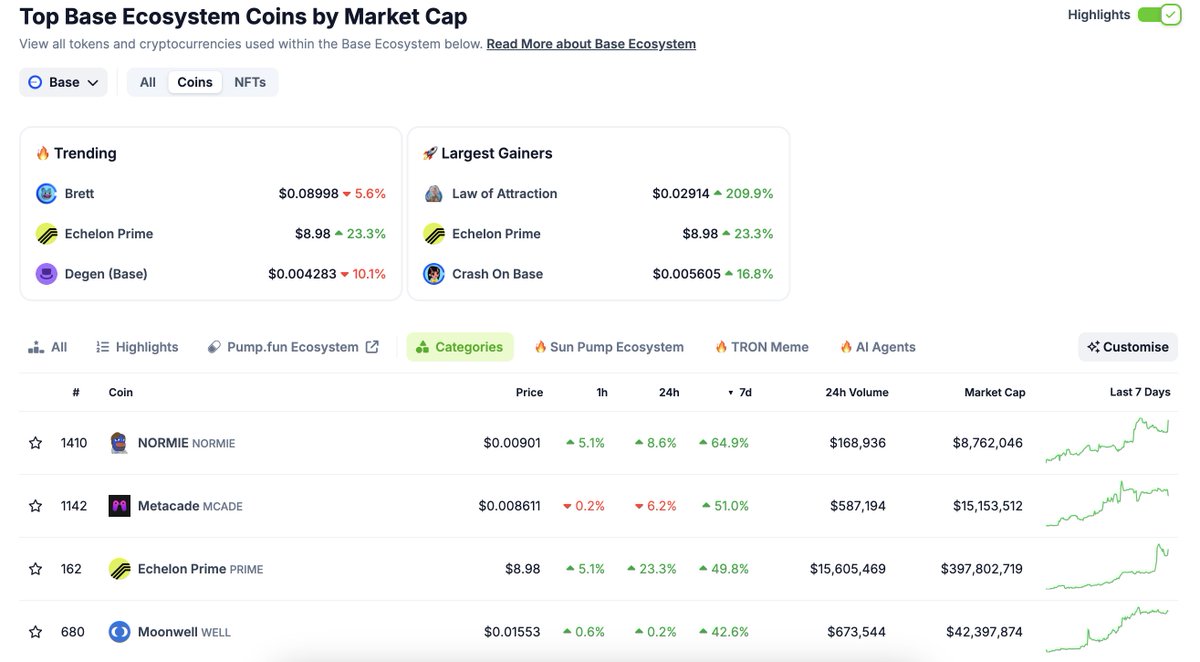Click Metacade 7-day sparkline chart

[1107, 504]
